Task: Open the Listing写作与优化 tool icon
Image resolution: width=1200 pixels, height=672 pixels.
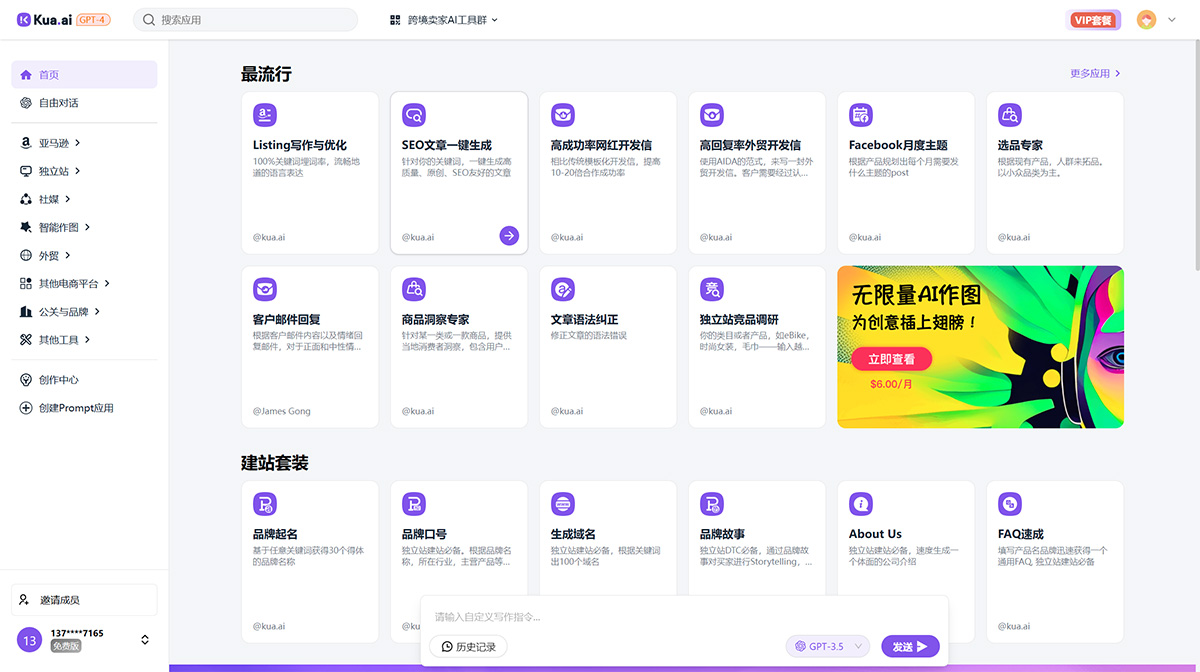Action: 264,115
